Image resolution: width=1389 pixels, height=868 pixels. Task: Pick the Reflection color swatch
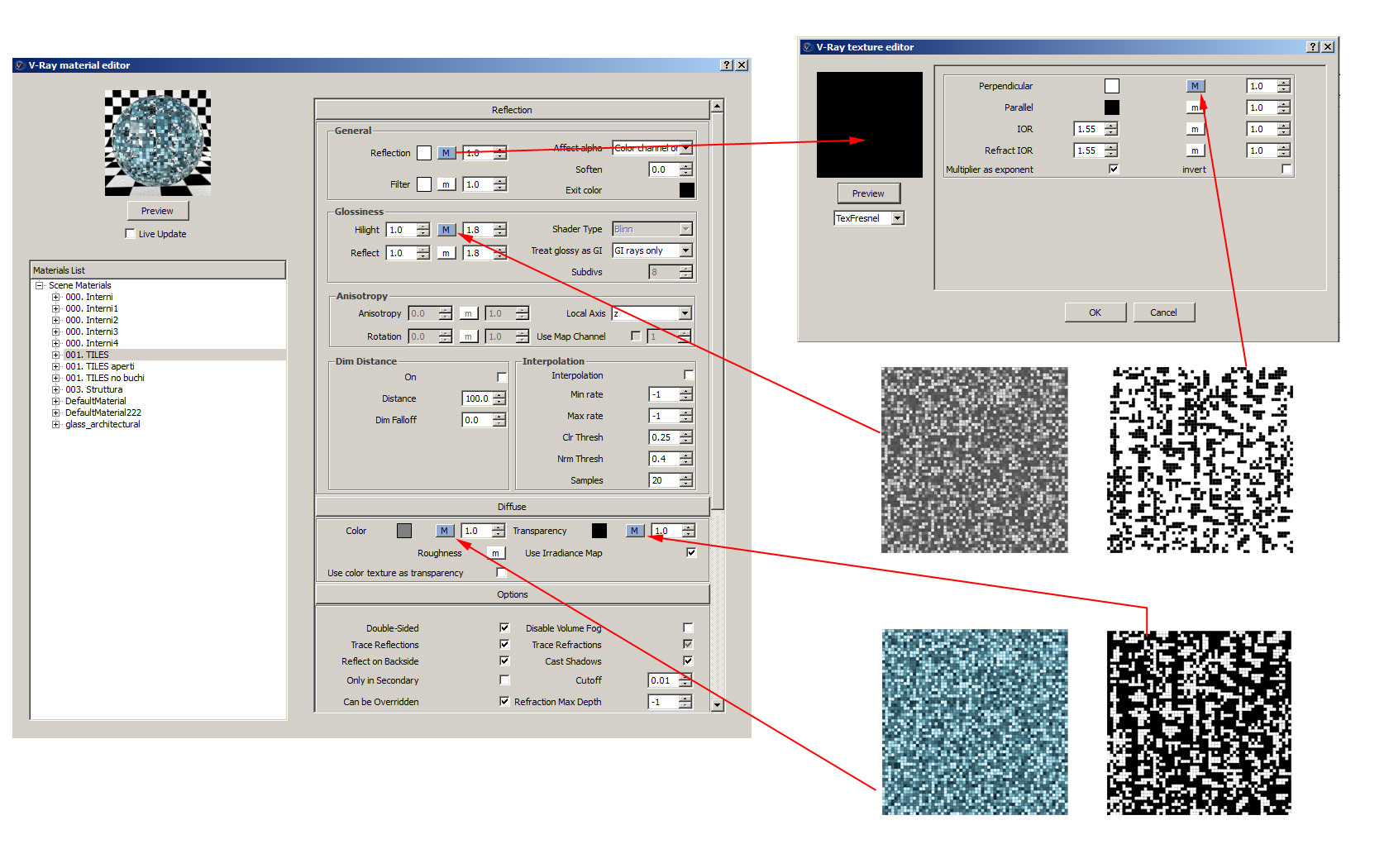(424, 153)
